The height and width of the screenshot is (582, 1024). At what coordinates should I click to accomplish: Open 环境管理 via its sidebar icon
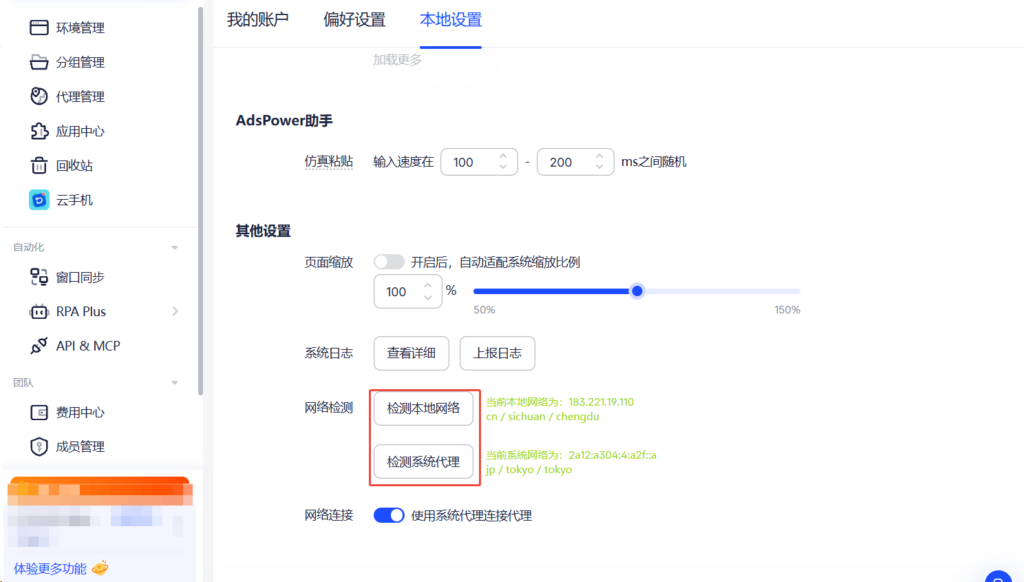pyautogui.click(x=39, y=27)
